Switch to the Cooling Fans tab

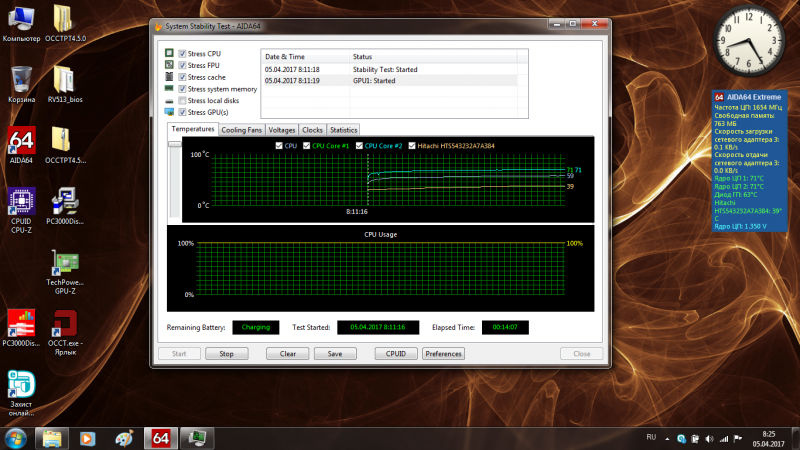click(241, 130)
